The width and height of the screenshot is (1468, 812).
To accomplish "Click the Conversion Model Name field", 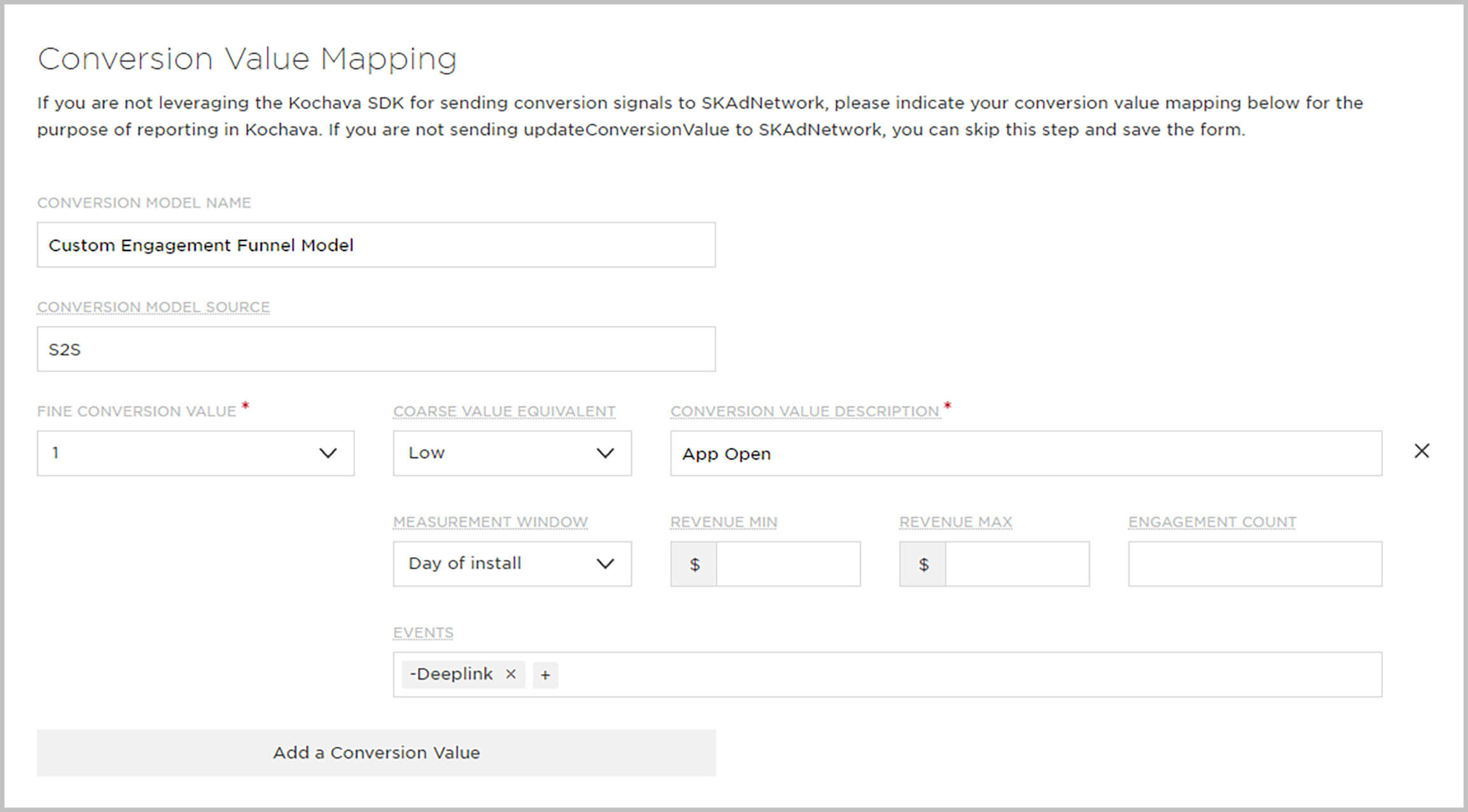I will point(376,245).
